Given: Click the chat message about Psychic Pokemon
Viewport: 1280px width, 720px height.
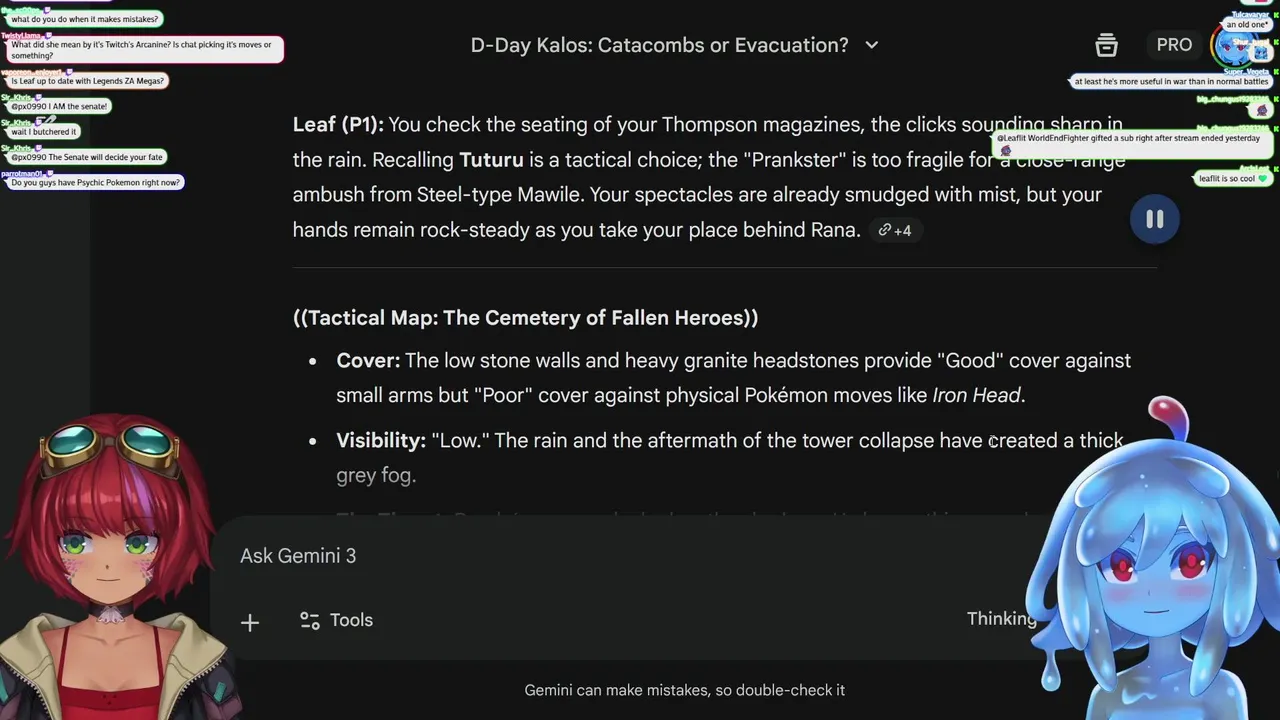Looking at the screenshot, I should click(x=96, y=183).
